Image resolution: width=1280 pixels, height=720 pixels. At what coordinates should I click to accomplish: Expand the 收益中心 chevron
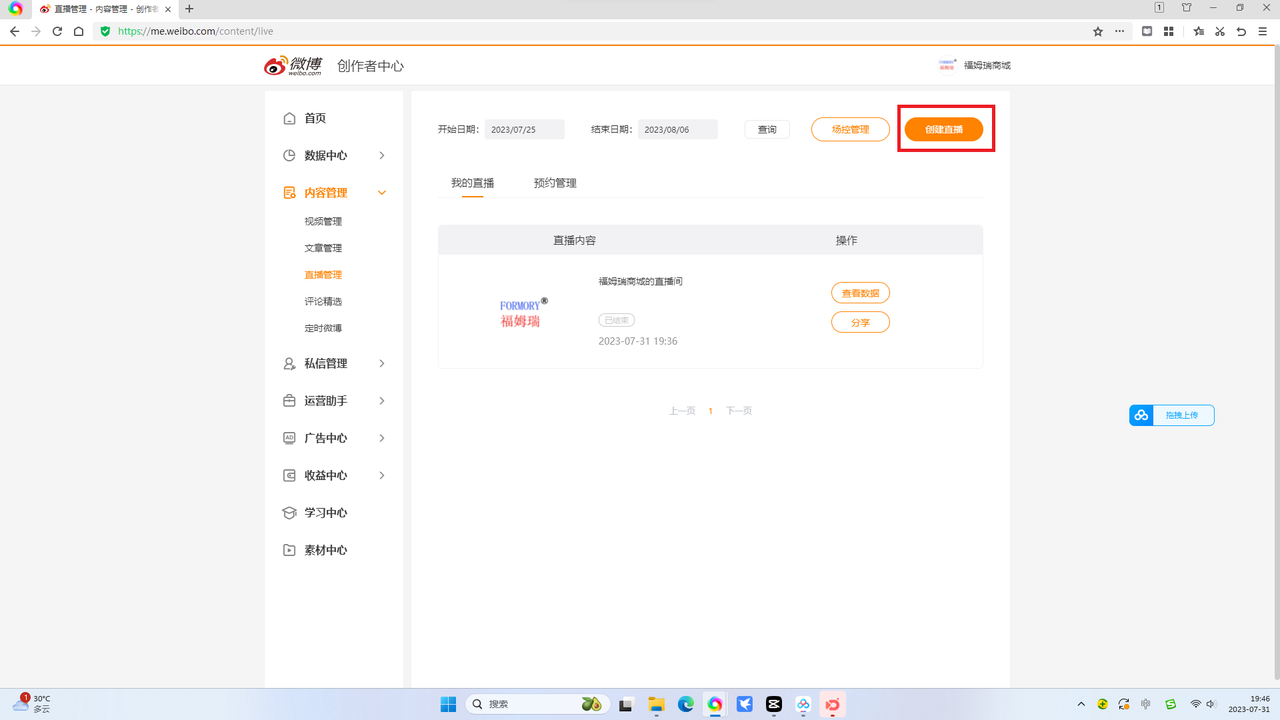[x=382, y=476]
